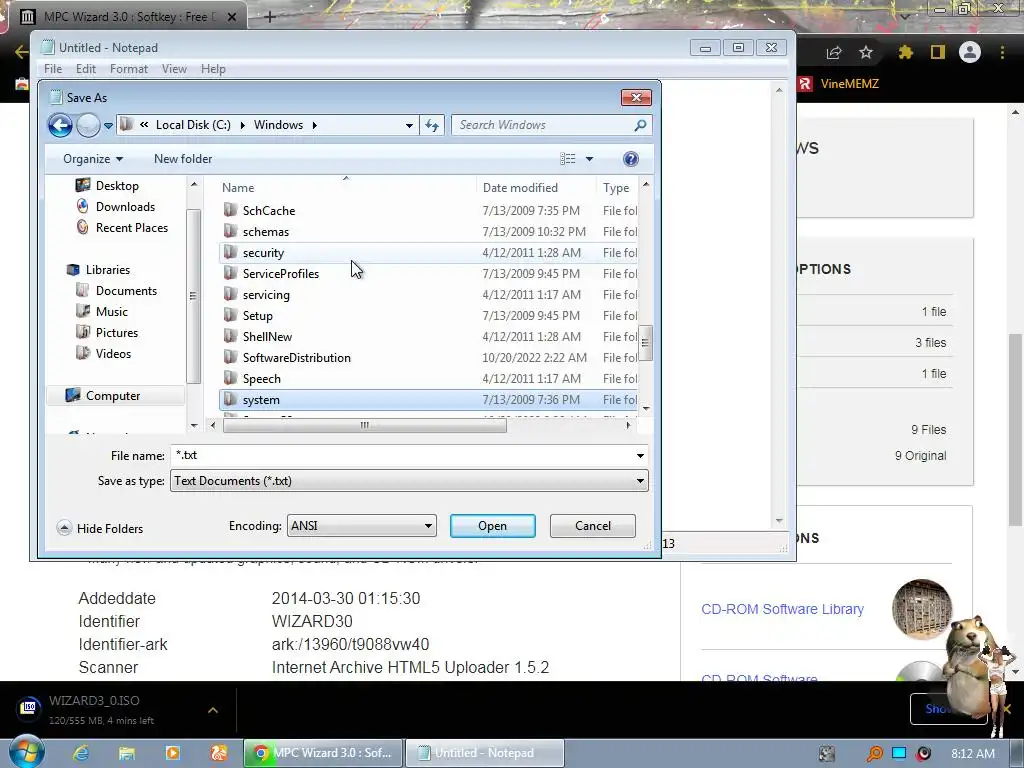Click the Setup folder icon
The width and height of the screenshot is (1024, 768).
230,315
